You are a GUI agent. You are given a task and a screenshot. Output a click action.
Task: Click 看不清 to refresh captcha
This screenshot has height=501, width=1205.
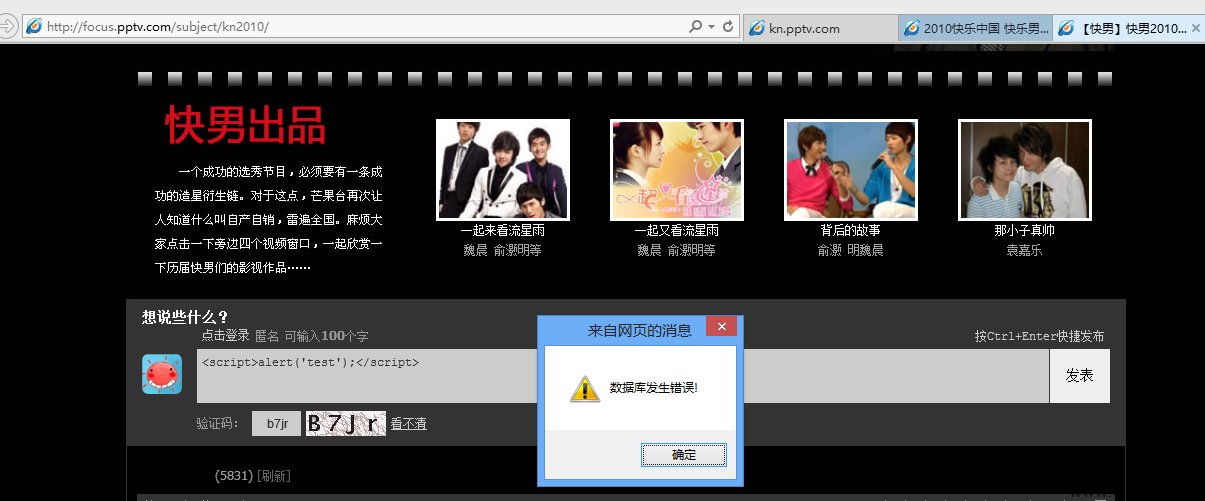[x=409, y=424]
